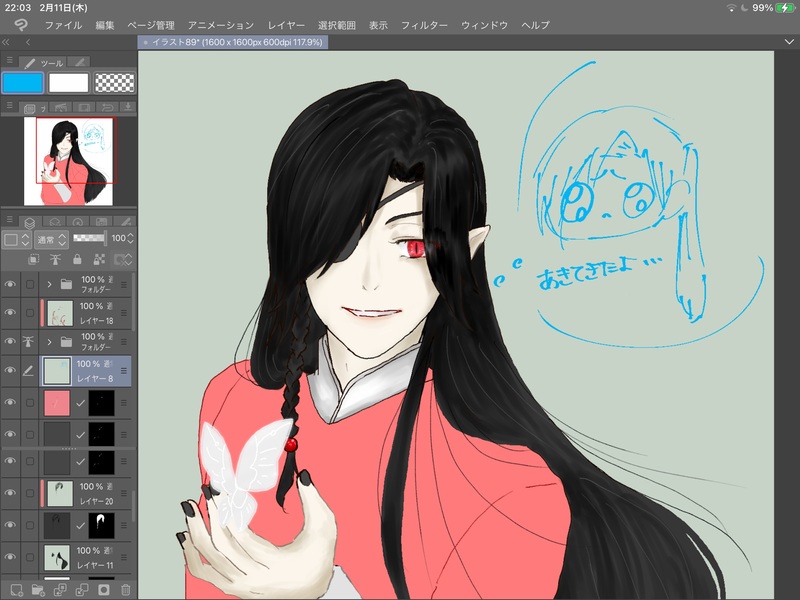Open the レイヤー menu
800x600 pixels.
286,25
